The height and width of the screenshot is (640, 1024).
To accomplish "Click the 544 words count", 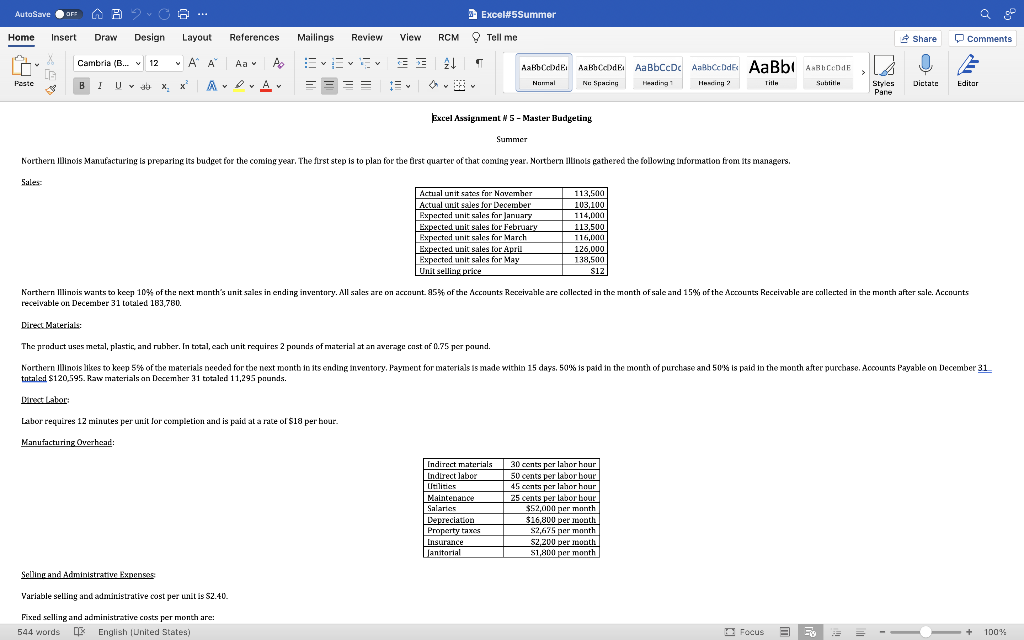I will coord(38,632).
